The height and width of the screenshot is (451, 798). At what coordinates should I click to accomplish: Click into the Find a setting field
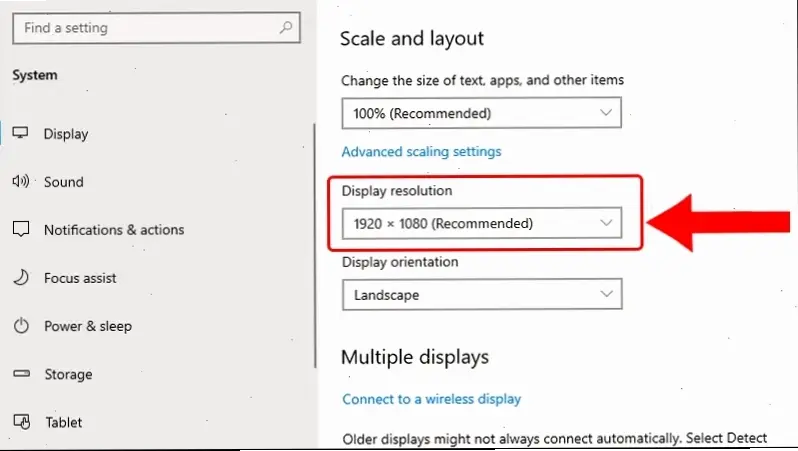point(156,28)
